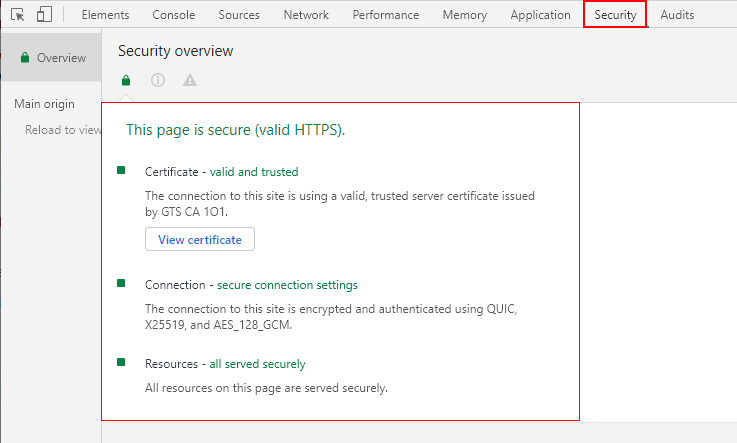Open the Console tab
Viewport: 737px width, 443px height.
click(174, 15)
